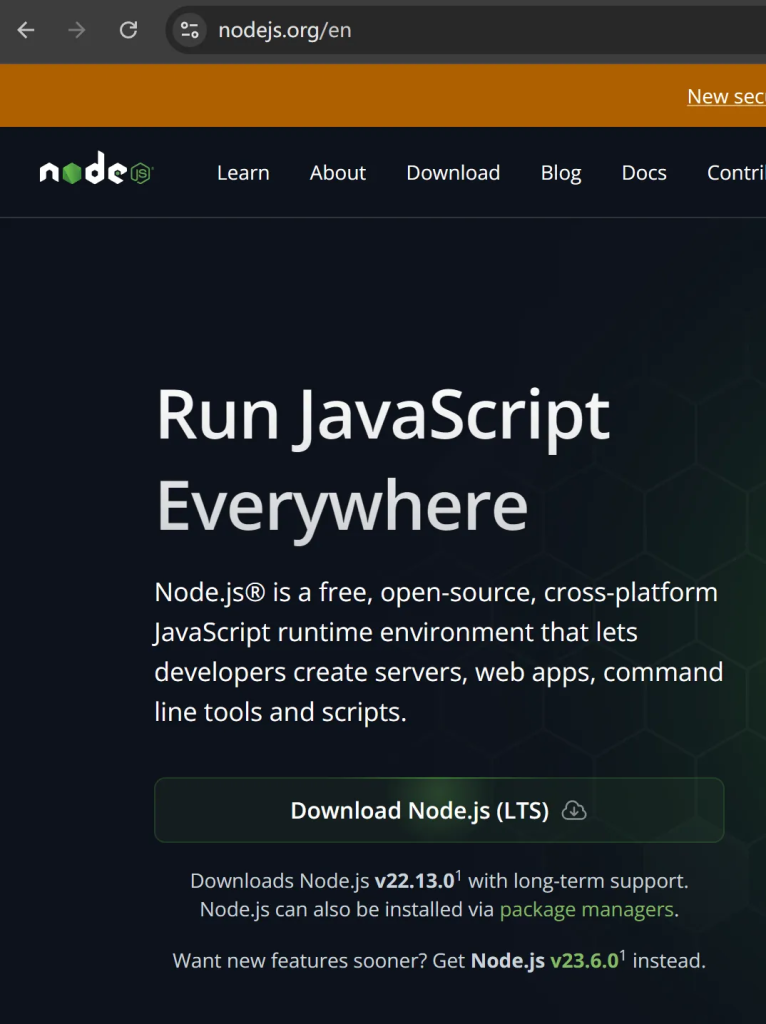Click the cloud download icon on LTS button
766x1024 pixels.
tap(574, 810)
